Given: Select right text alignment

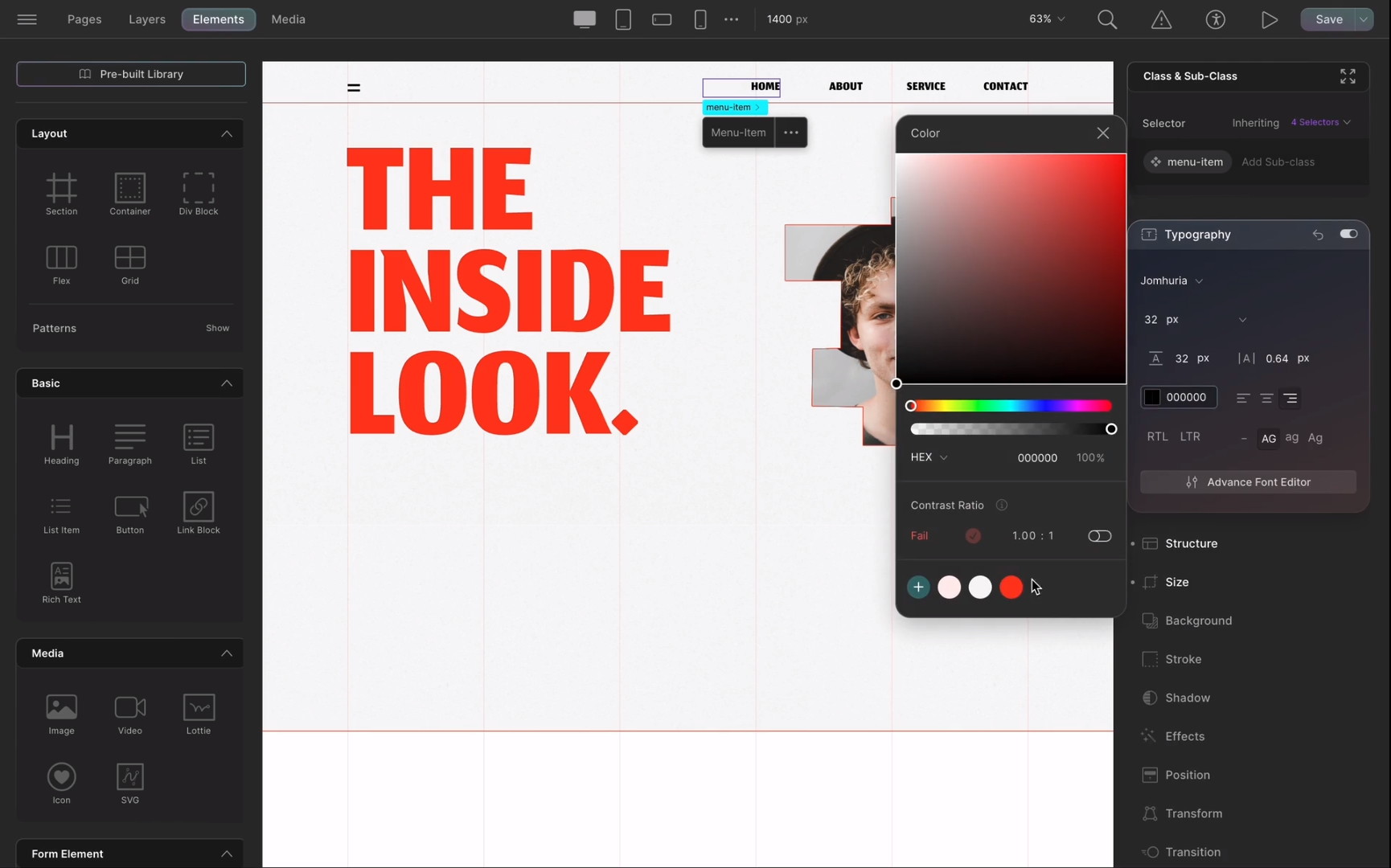Looking at the screenshot, I should pos(1290,398).
